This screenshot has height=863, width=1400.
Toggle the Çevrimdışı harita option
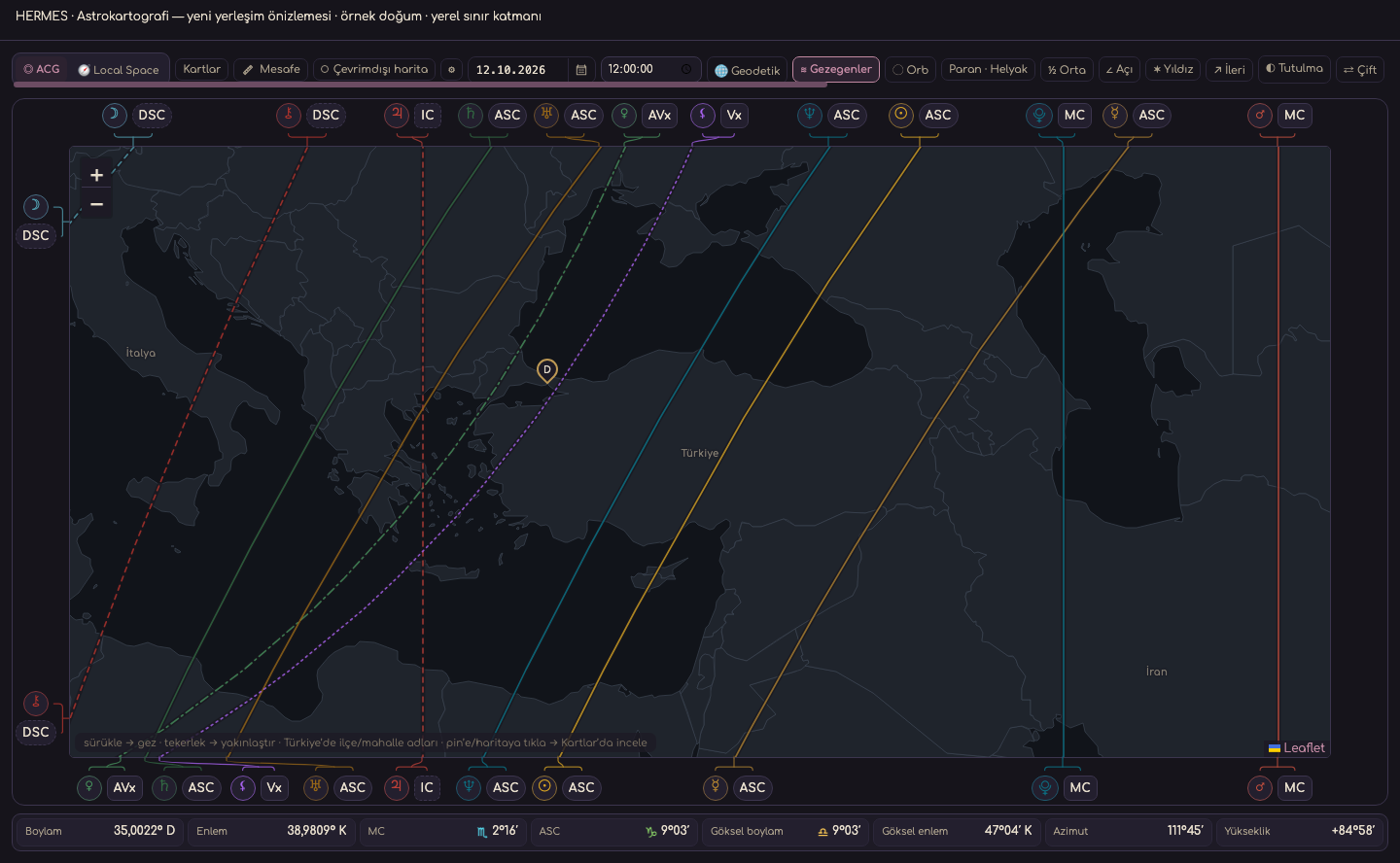tap(374, 70)
